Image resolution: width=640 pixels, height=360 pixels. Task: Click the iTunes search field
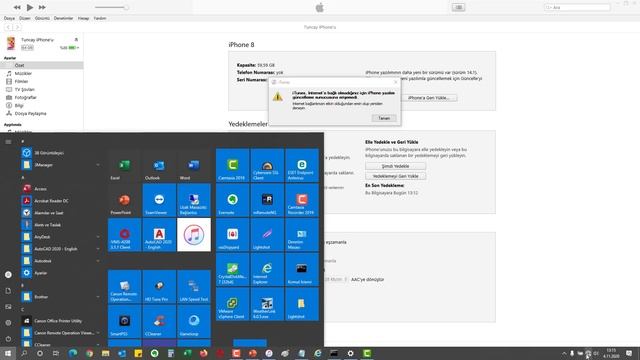(x=577, y=7)
